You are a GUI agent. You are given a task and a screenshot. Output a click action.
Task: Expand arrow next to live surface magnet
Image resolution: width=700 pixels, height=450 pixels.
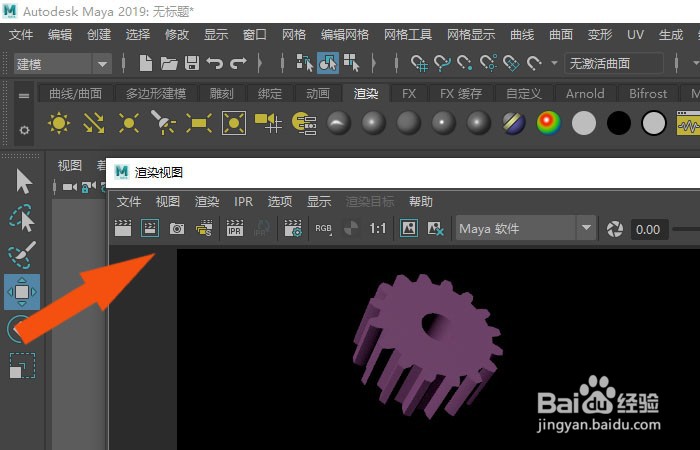[x=554, y=63]
